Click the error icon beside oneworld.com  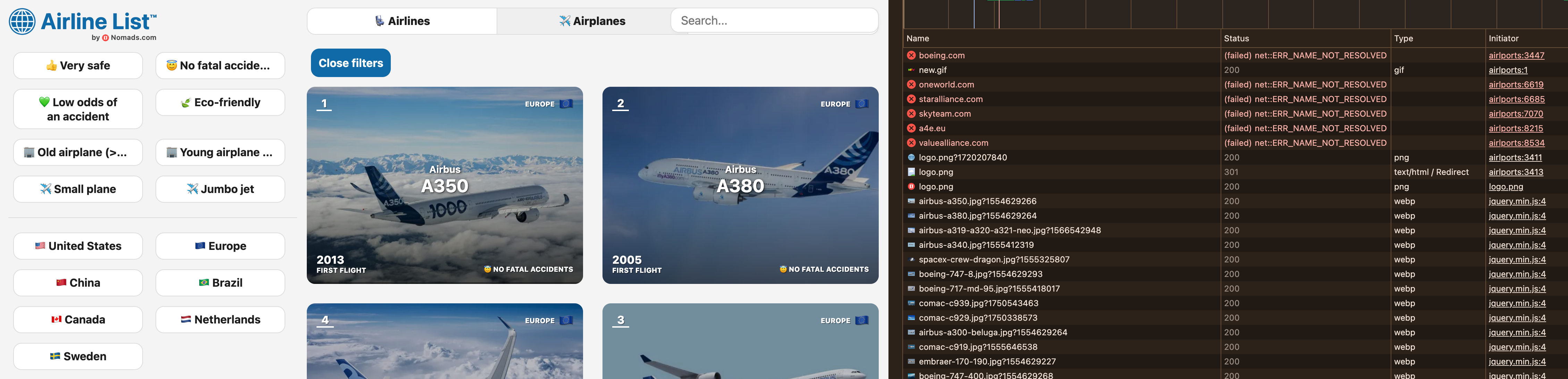[x=911, y=85]
